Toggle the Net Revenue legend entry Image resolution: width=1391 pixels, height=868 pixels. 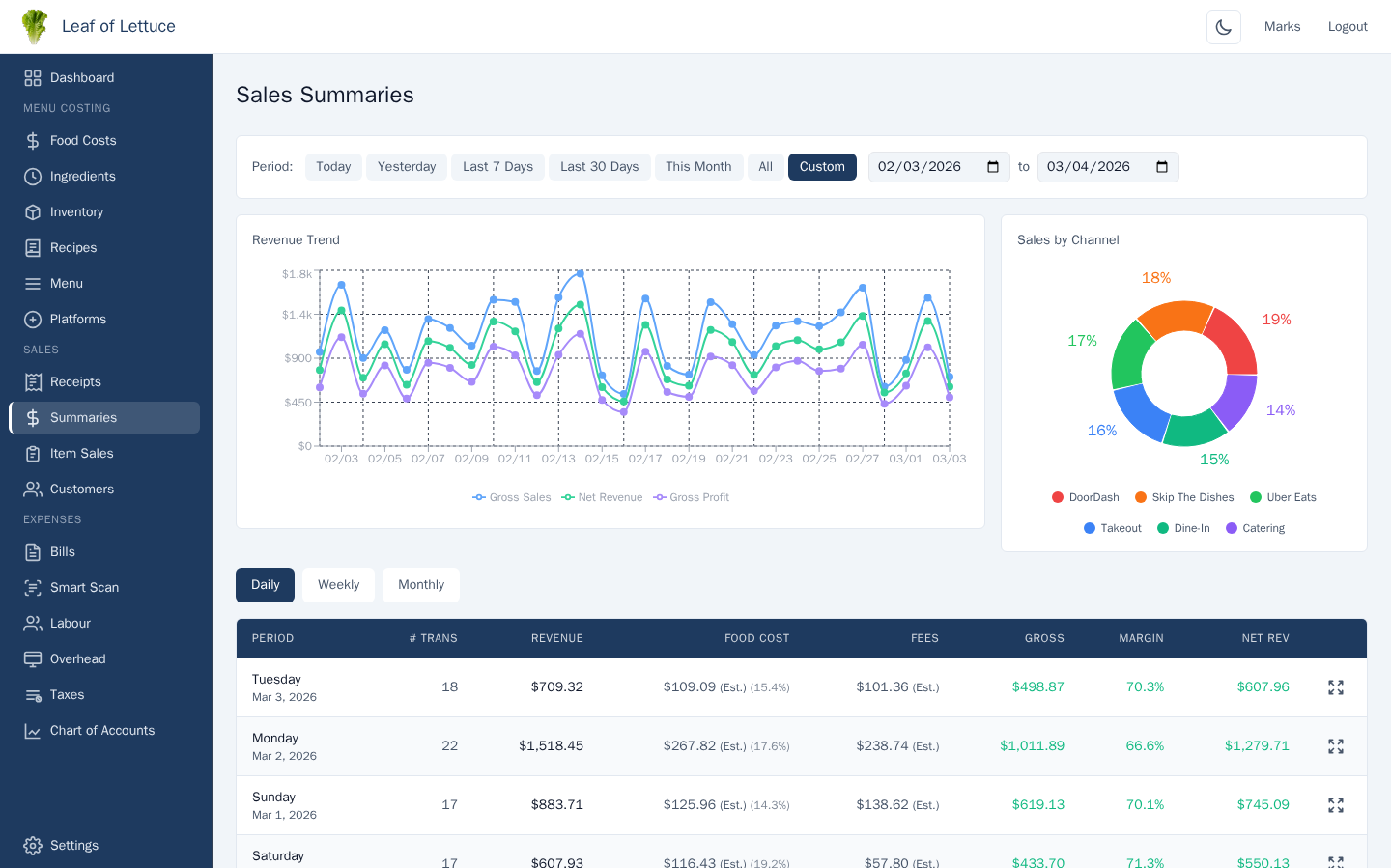pos(601,498)
